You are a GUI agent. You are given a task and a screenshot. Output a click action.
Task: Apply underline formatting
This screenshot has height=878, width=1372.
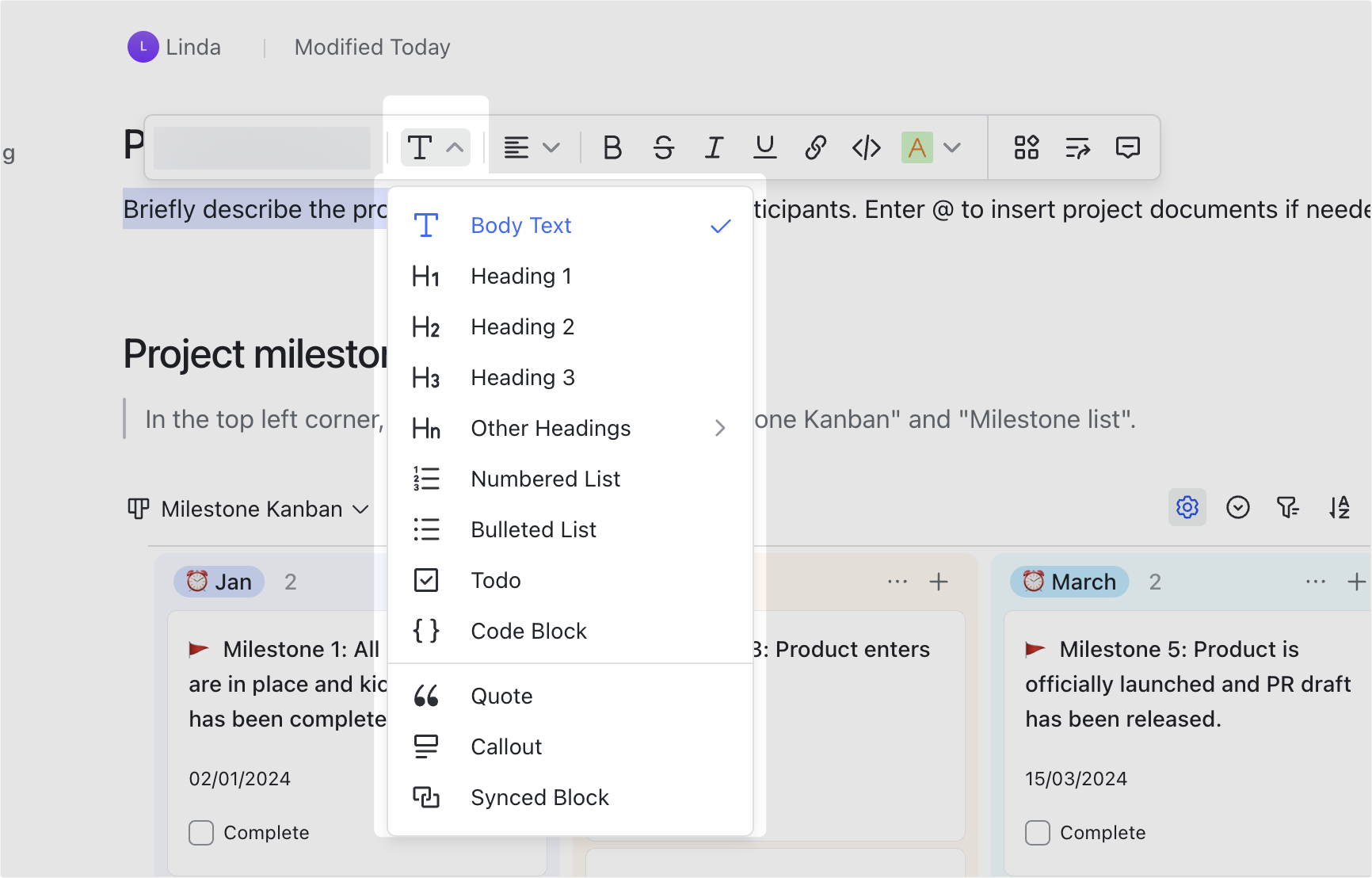[x=764, y=147]
